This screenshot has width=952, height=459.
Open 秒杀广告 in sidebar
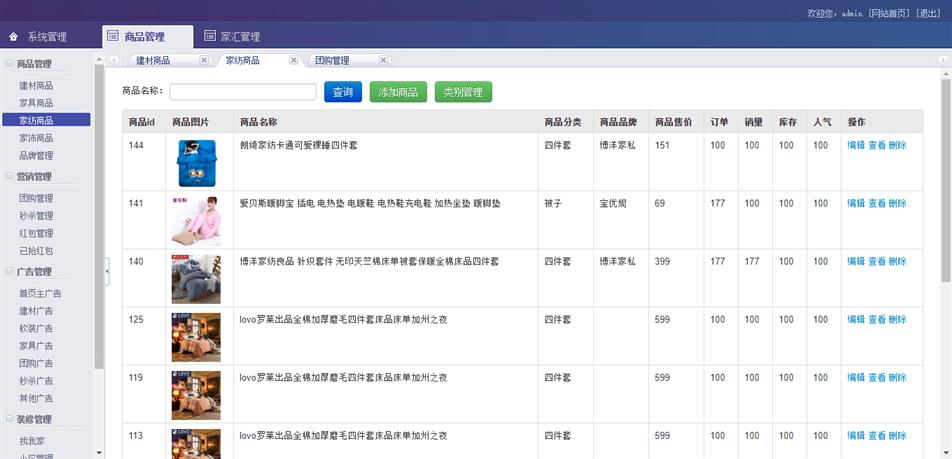[36, 381]
